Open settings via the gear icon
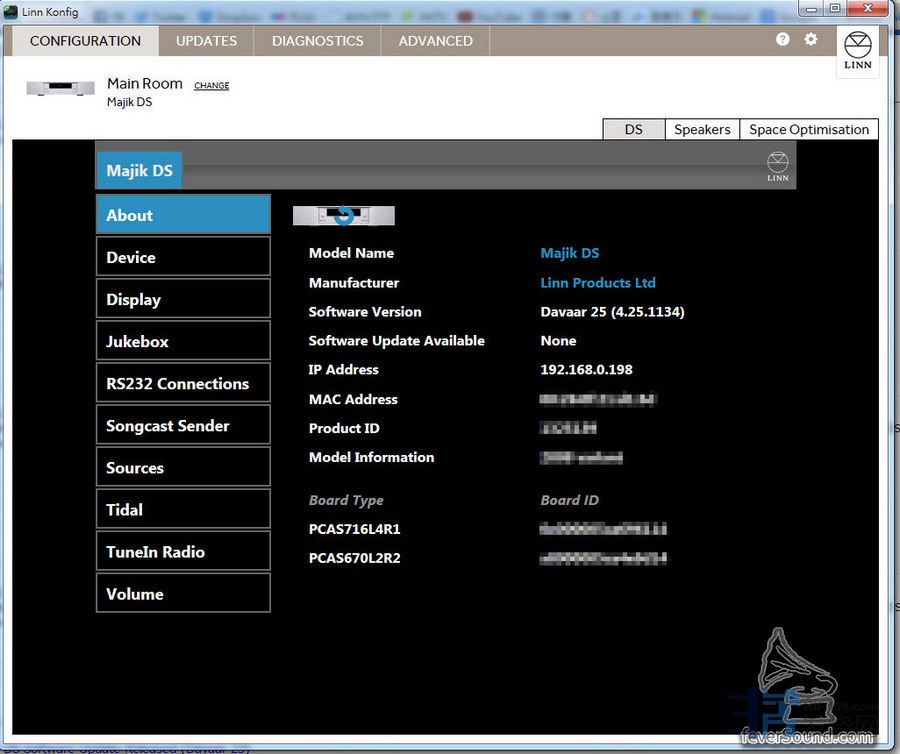This screenshot has width=900, height=754. tap(811, 39)
